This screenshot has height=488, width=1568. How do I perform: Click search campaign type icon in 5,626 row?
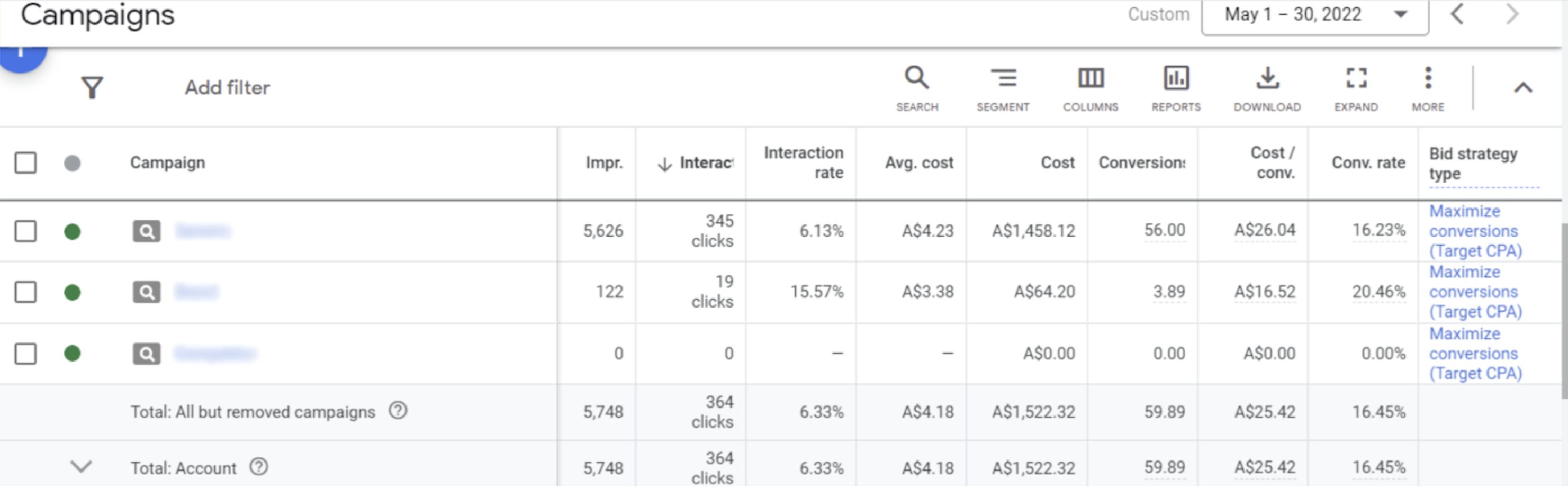(x=147, y=231)
